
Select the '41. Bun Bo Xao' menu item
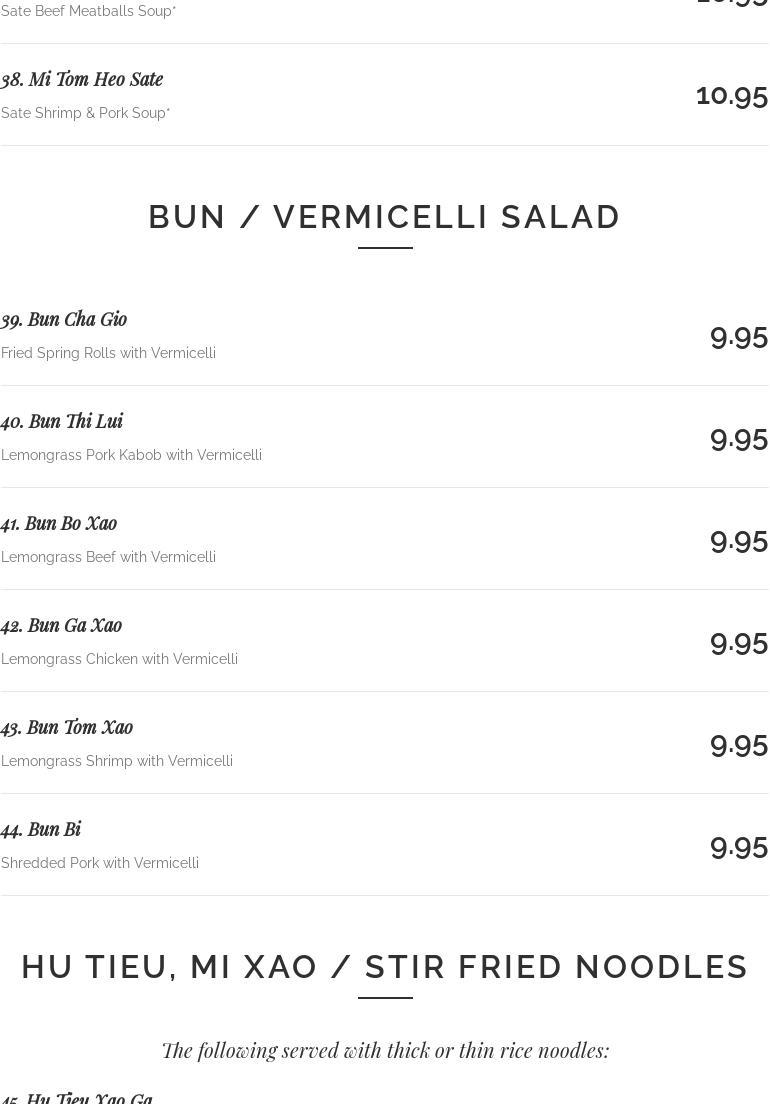[59, 523]
